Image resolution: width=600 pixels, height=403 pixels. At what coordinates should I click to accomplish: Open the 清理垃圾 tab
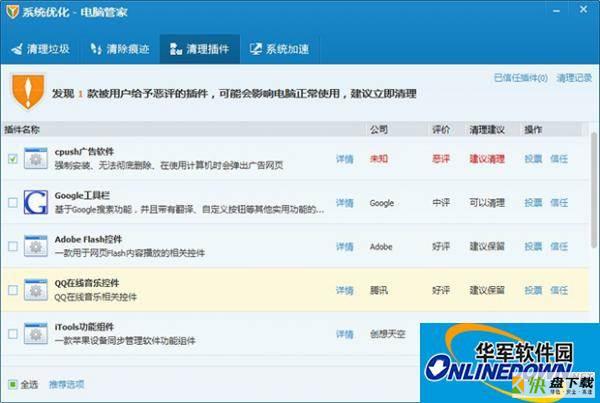point(40,49)
